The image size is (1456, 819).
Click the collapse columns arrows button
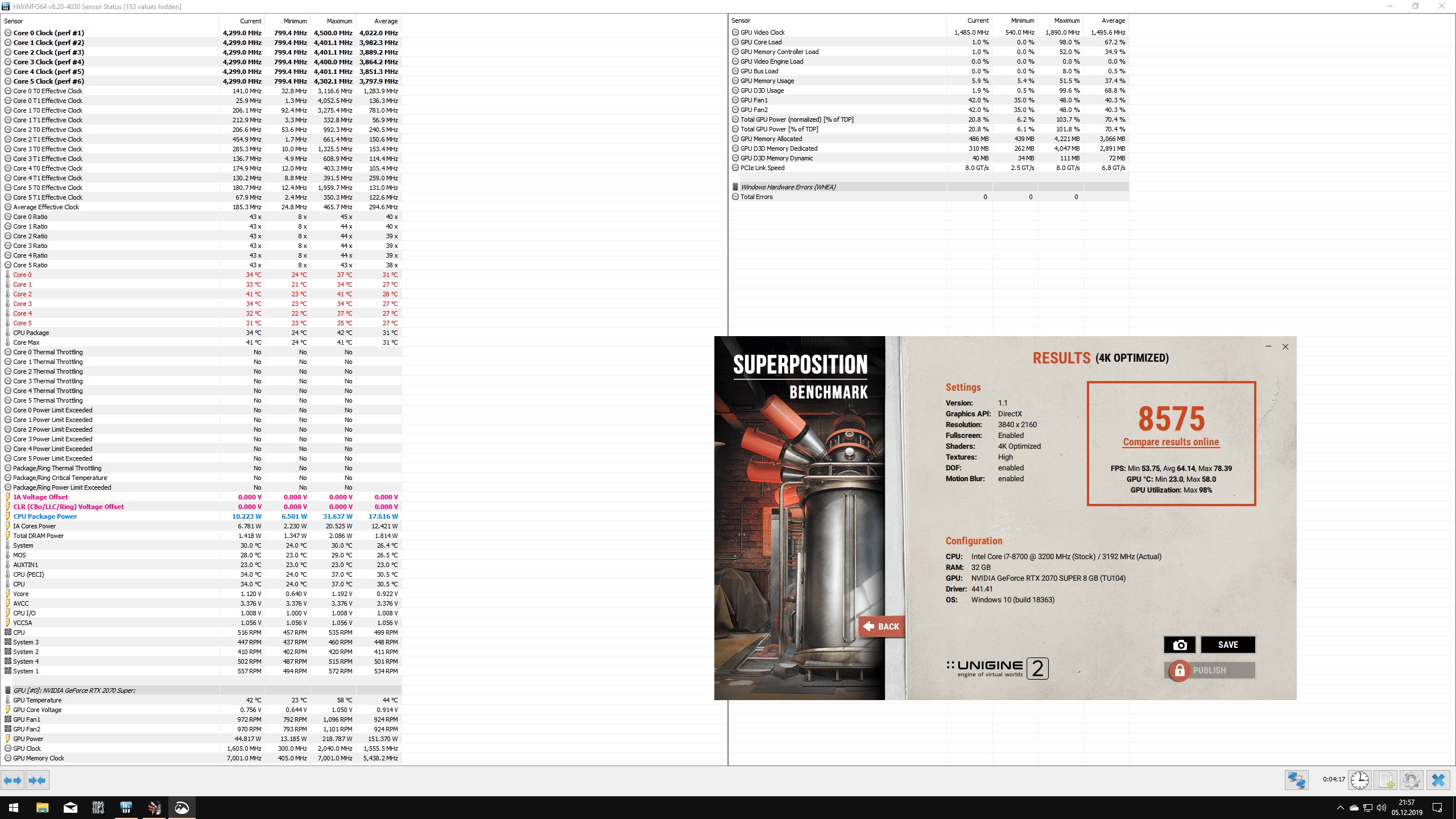[38, 780]
